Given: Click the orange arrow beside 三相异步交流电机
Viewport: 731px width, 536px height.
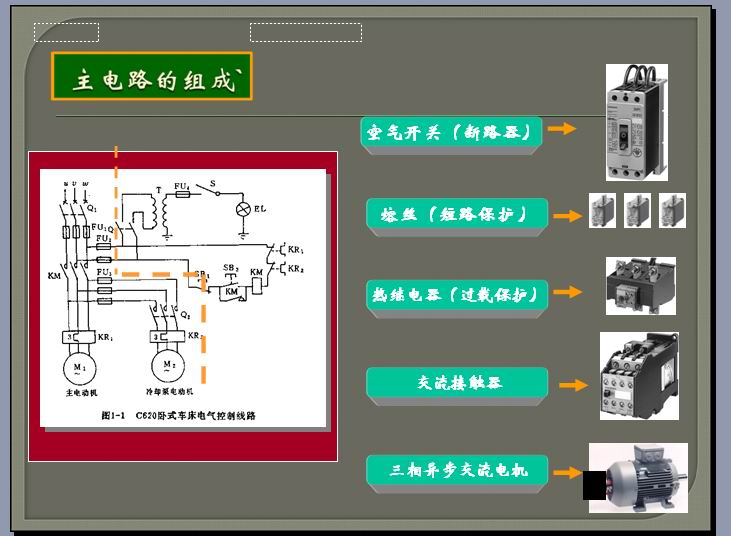Looking at the screenshot, I should pyautogui.click(x=568, y=472).
